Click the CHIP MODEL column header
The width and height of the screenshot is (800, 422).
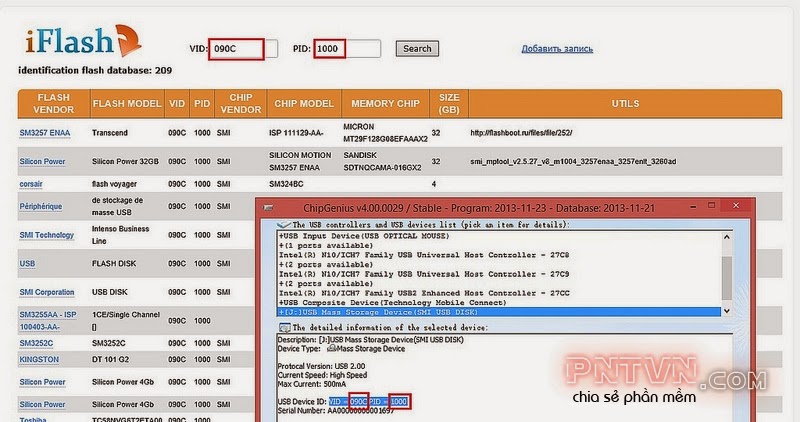coord(304,104)
